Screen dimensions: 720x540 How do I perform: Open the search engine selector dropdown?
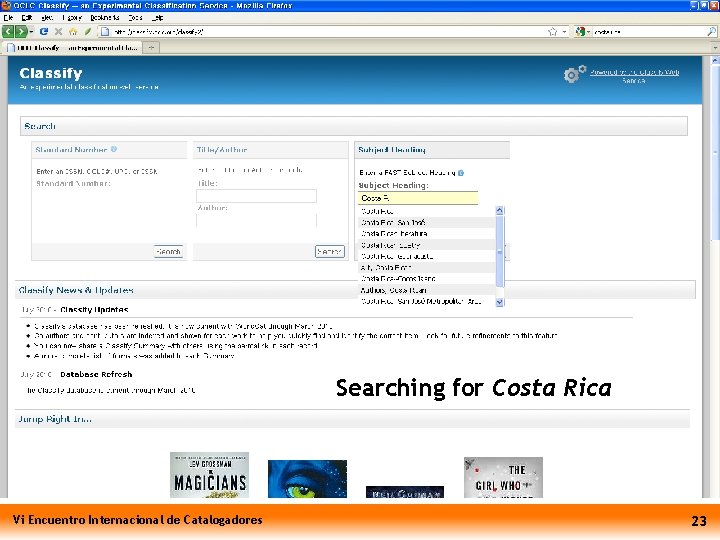click(x=583, y=32)
